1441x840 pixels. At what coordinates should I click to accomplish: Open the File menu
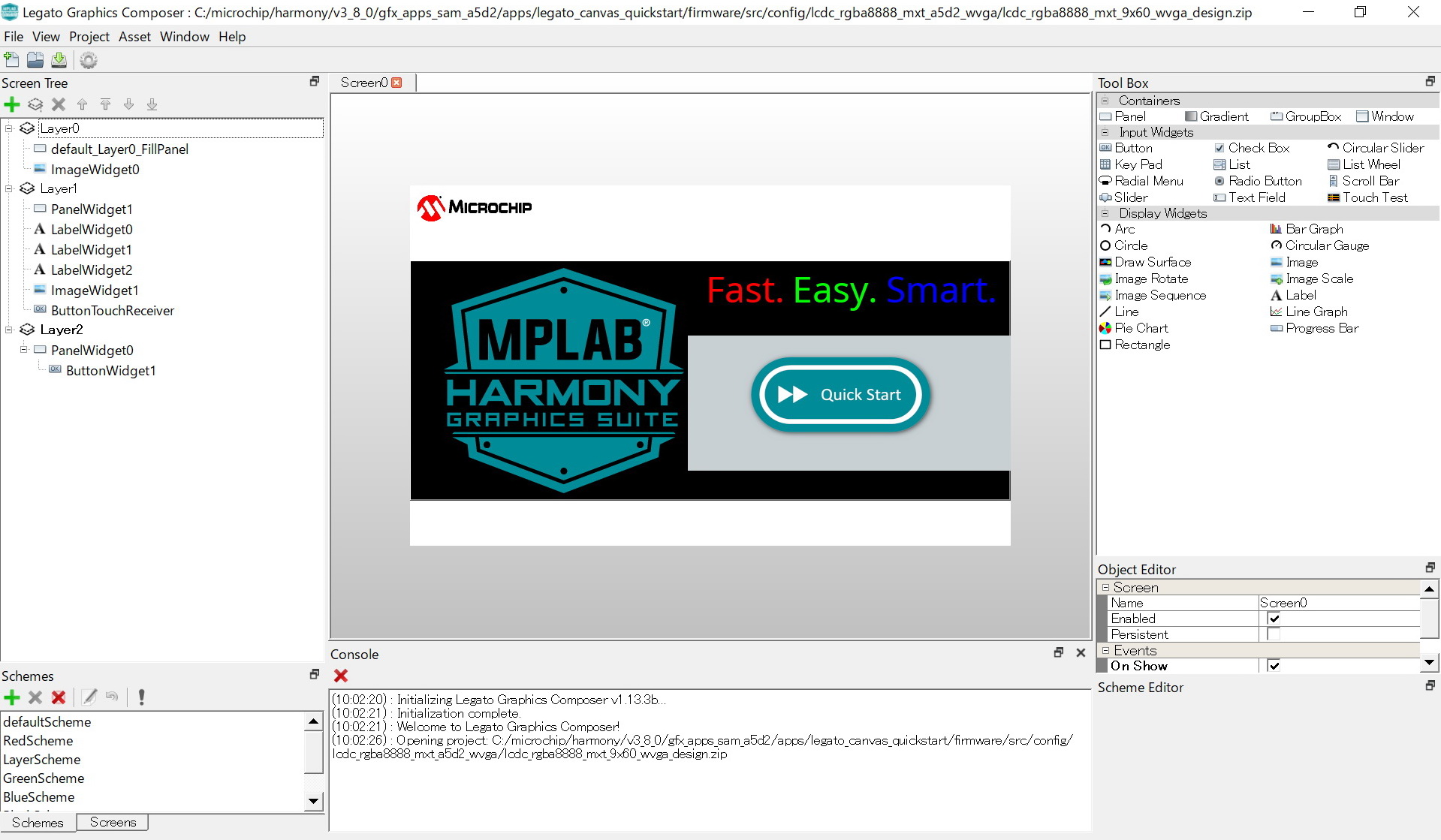click(14, 37)
